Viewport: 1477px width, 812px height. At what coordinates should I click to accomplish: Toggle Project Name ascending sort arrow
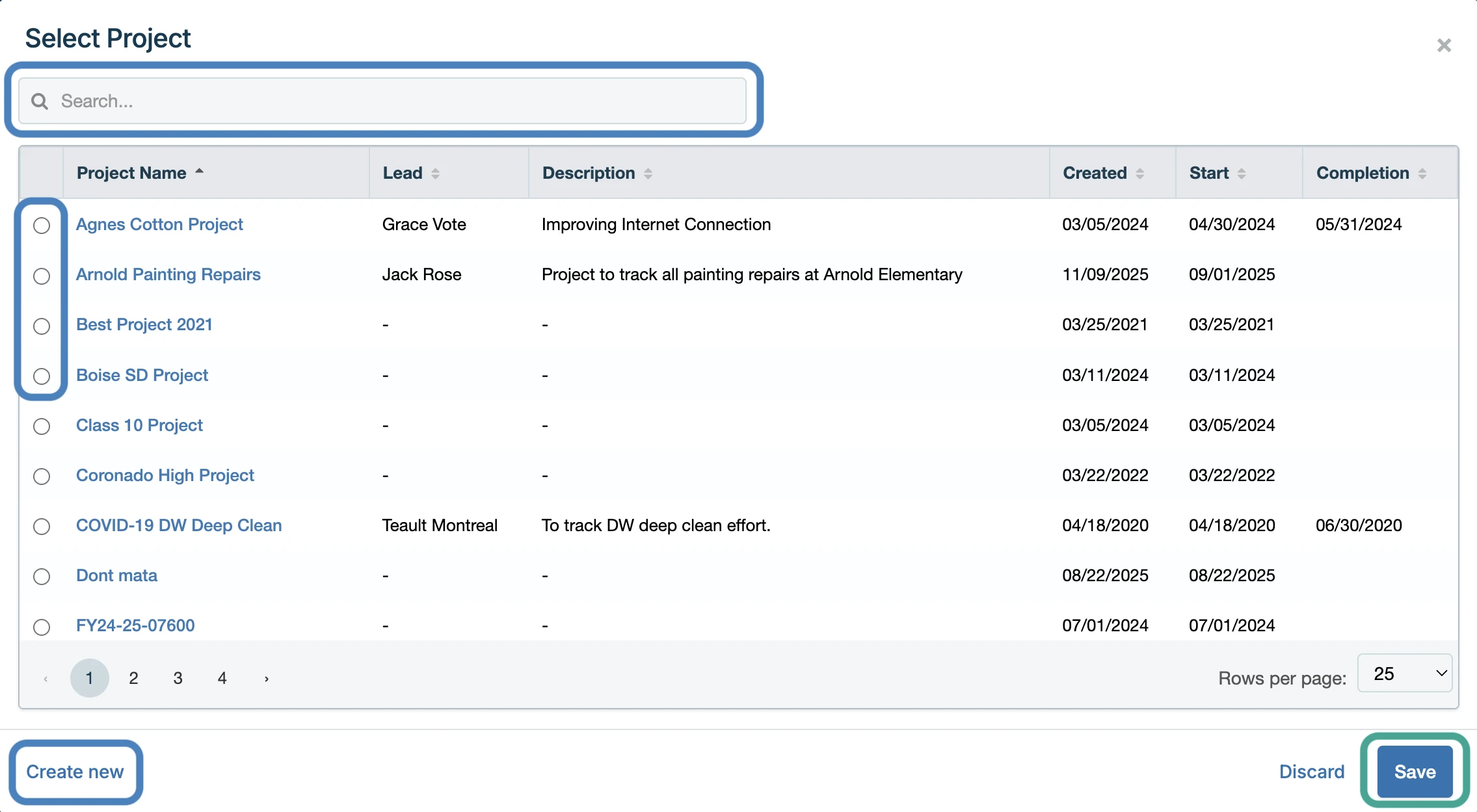pyautogui.click(x=200, y=172)
